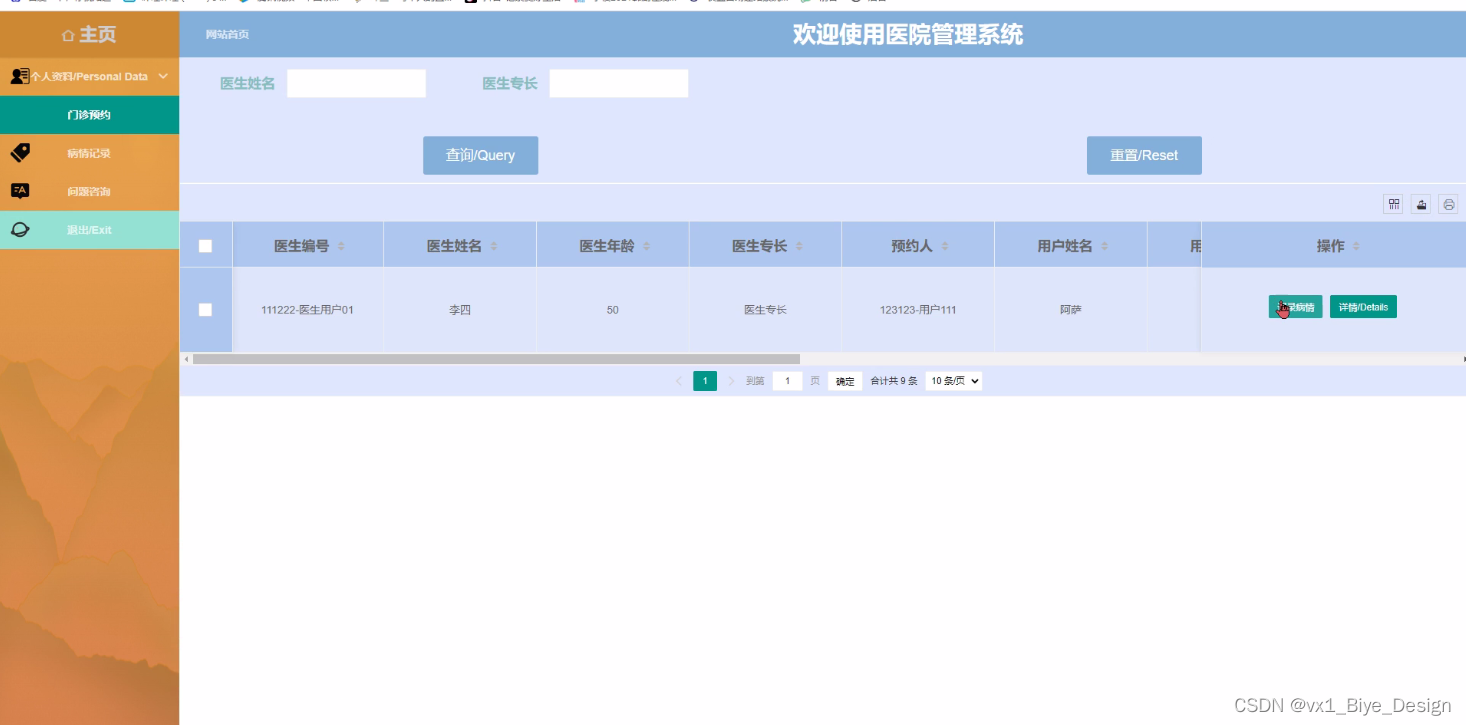Click the 网站首页 link
Image resolution: width=1466 pixels, height=725 pixels.
point(227,35)
